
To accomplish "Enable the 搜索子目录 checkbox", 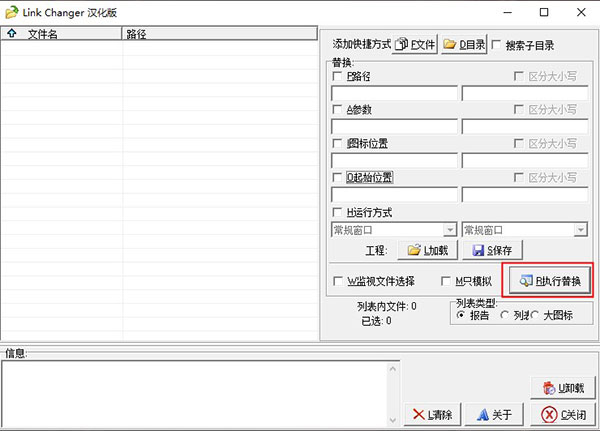I will click(x=496, y=45).
